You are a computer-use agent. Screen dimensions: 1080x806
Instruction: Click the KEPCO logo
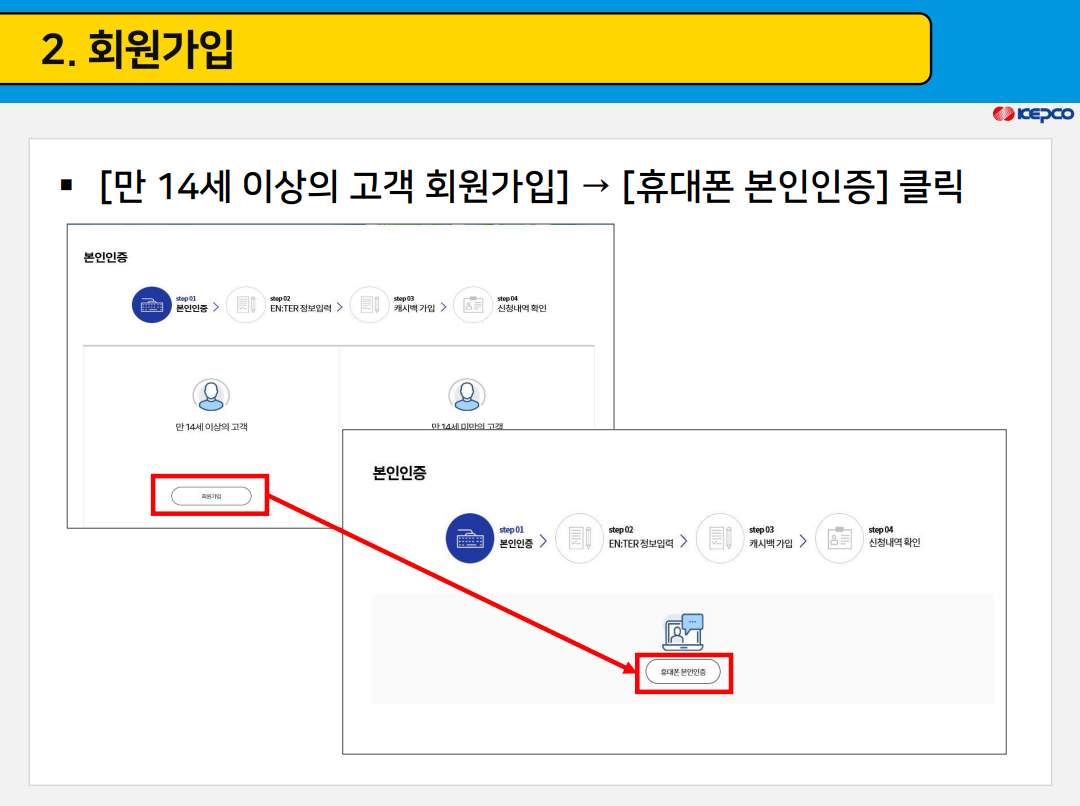pyautogui.click(x=1033, y=114)
